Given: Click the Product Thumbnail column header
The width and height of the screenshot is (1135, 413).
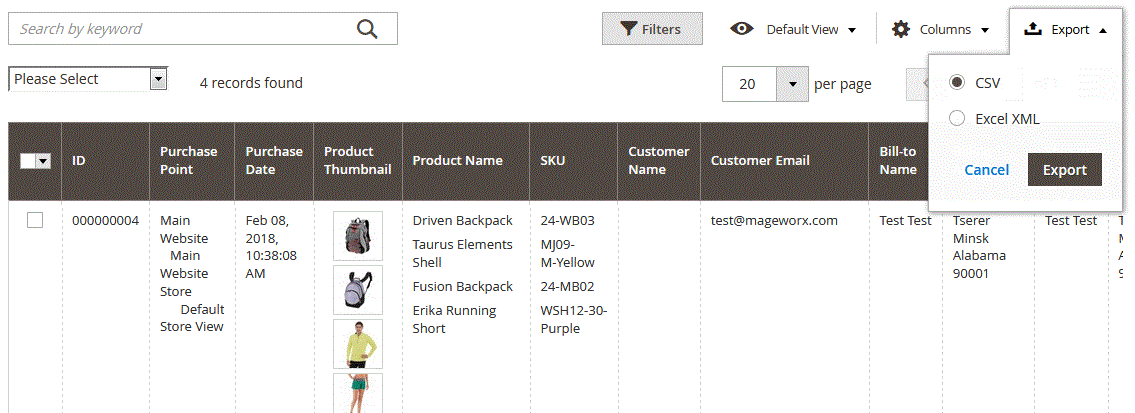Looking at the screenshot, I should click(358, 161).
